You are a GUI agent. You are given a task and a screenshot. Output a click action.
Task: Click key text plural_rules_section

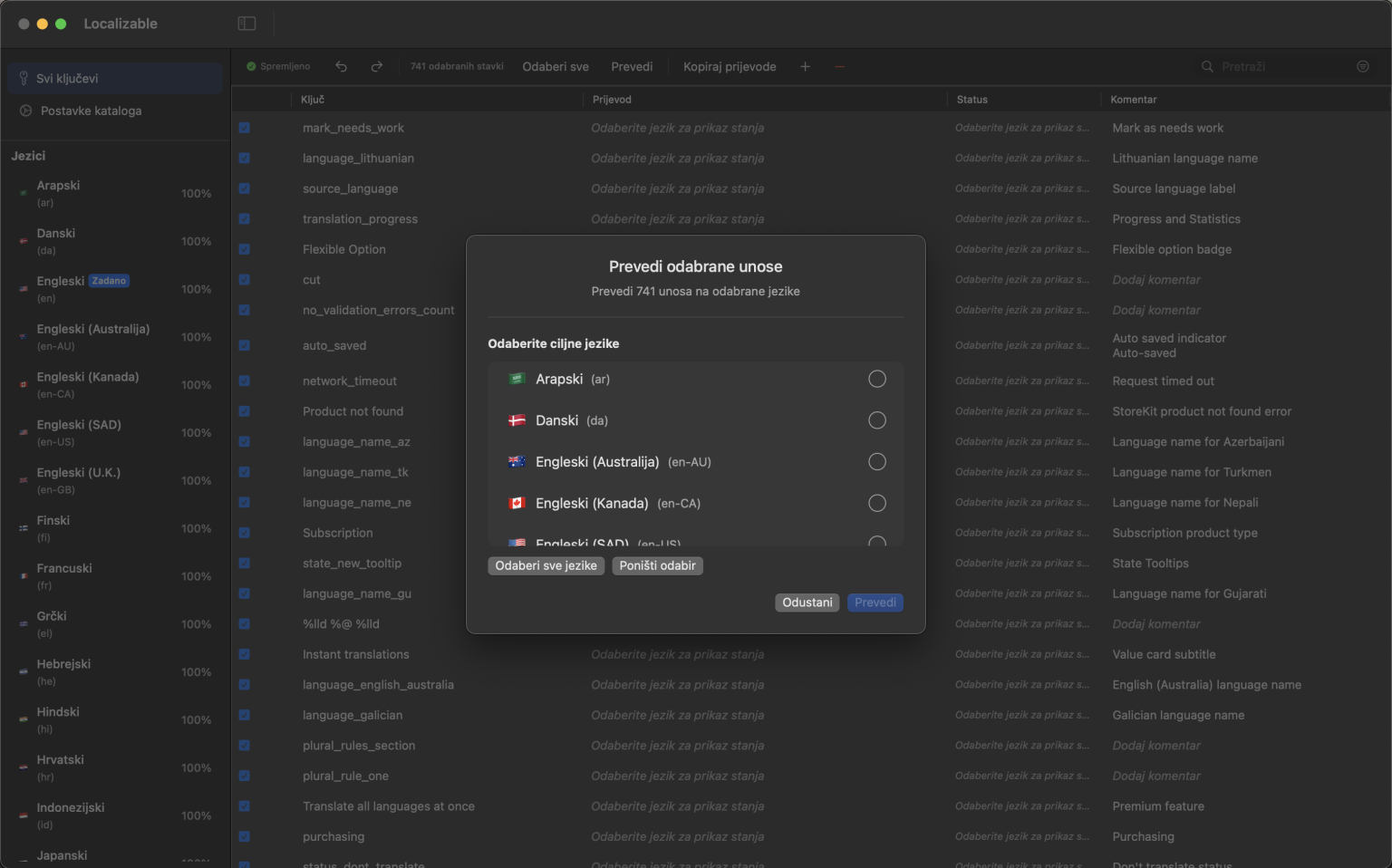tap(359, 746)
